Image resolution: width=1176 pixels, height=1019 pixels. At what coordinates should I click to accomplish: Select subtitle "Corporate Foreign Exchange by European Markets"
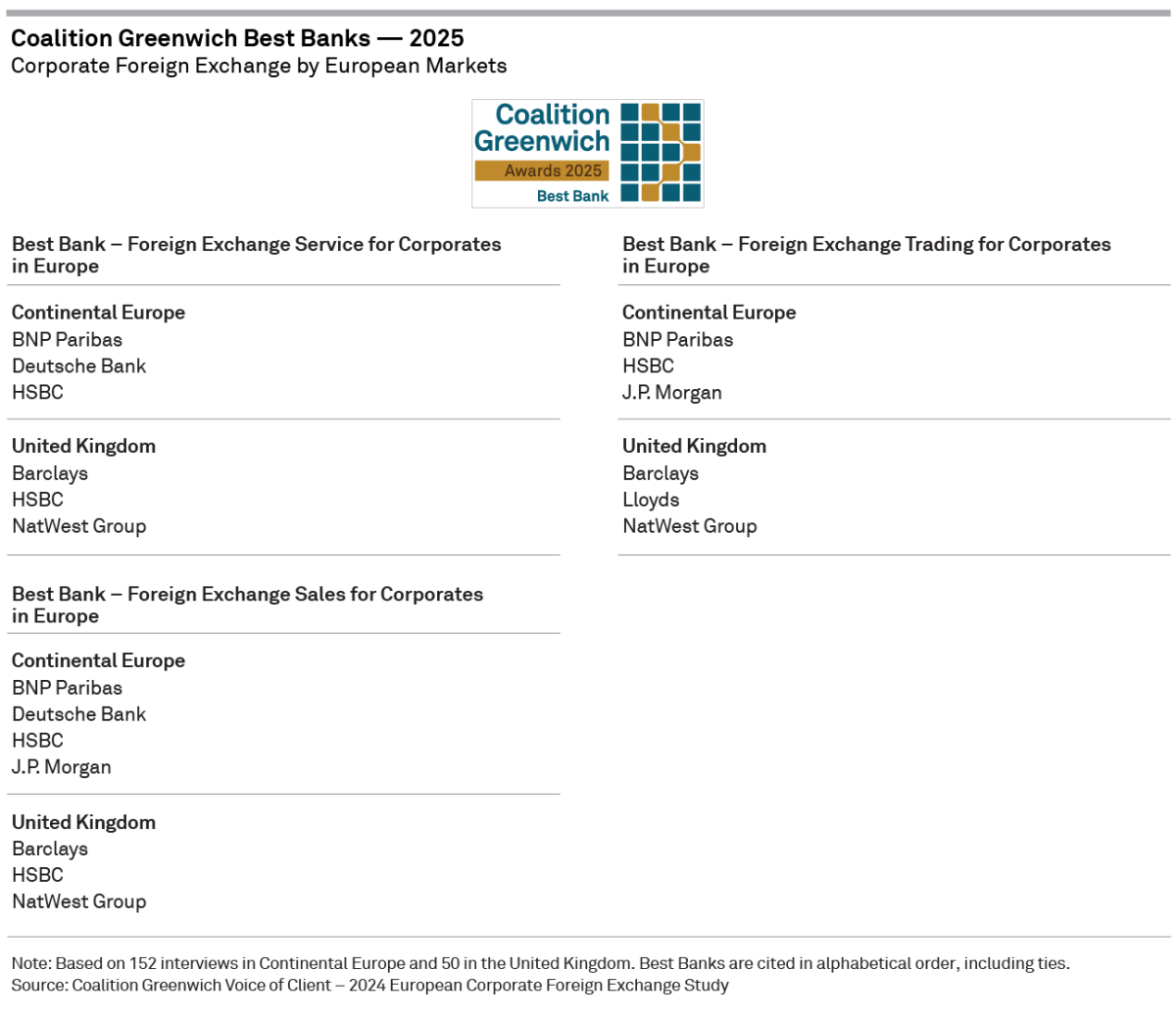(259, 66)
